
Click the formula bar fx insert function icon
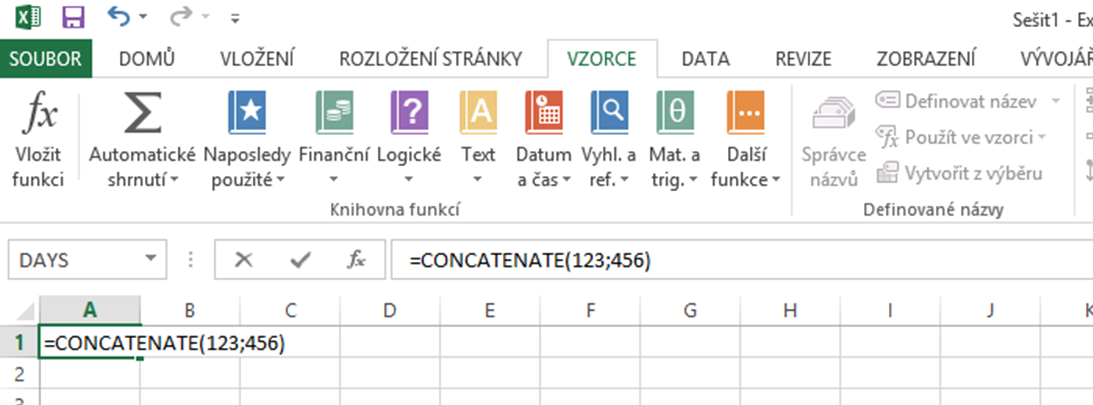coord(356,260)
